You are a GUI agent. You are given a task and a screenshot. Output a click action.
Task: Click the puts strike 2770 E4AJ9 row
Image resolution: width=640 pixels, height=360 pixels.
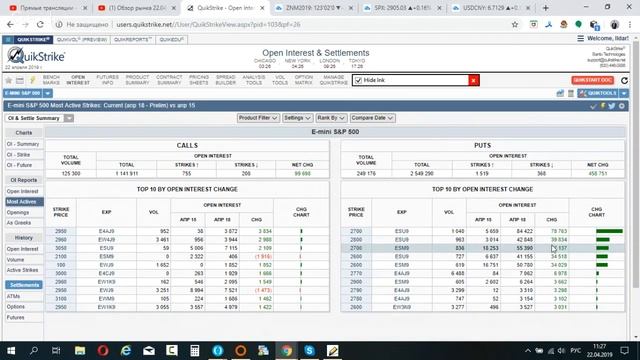pos(482,273)
